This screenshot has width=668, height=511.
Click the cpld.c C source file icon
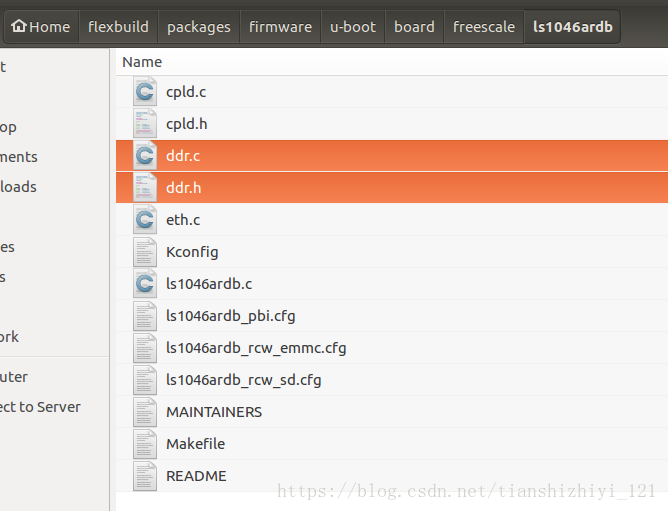coord(145,92)
